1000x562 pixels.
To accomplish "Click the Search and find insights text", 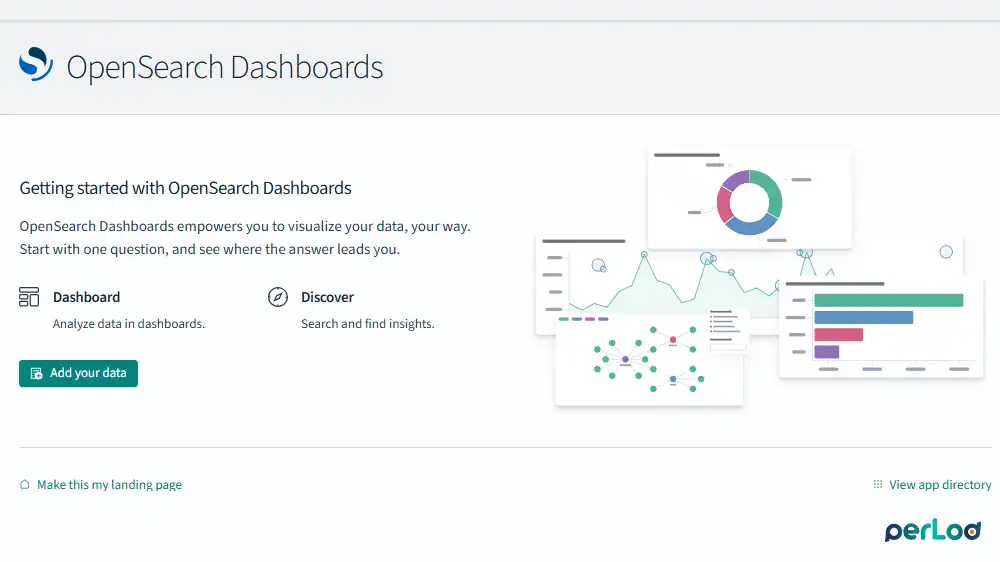I will point(367,324).
